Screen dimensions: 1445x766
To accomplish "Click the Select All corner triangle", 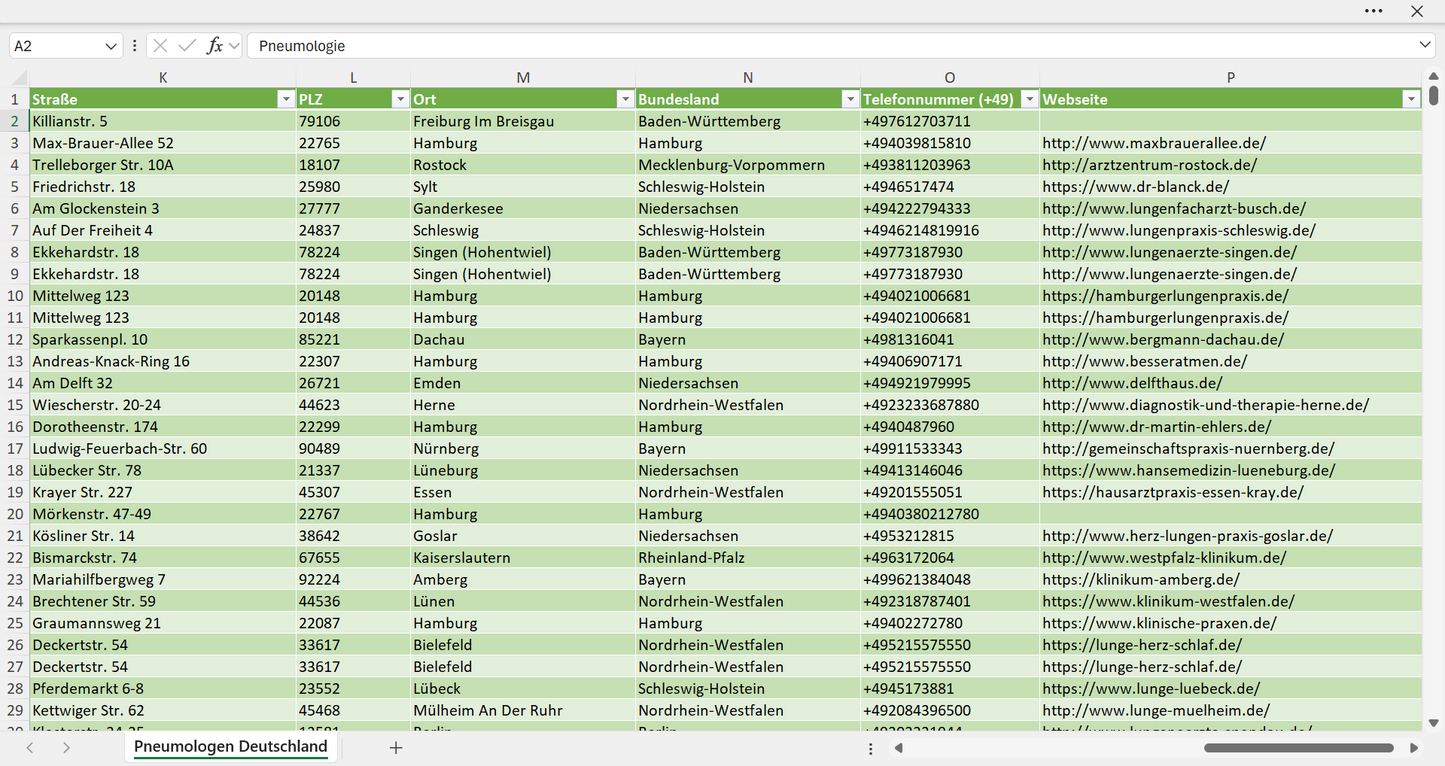I will (x=19, y=77).
